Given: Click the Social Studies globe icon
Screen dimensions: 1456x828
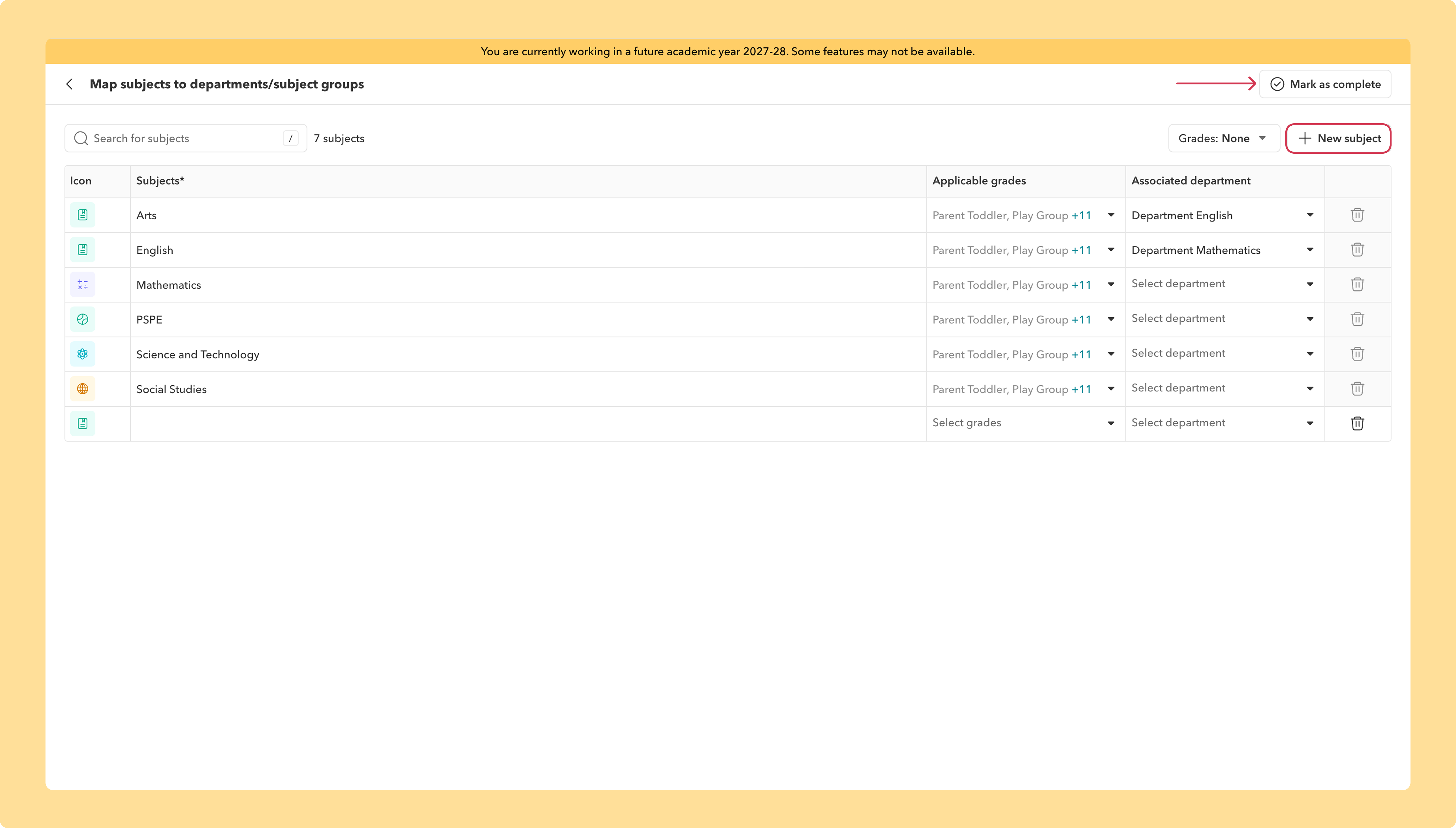Looking at the screenshot, I should [82, 389].
